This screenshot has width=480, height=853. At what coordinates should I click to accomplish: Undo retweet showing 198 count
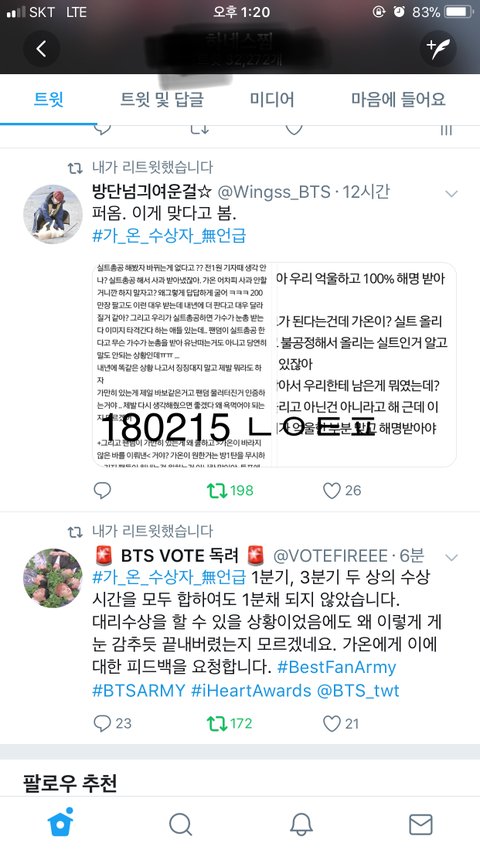coord(230,491)
